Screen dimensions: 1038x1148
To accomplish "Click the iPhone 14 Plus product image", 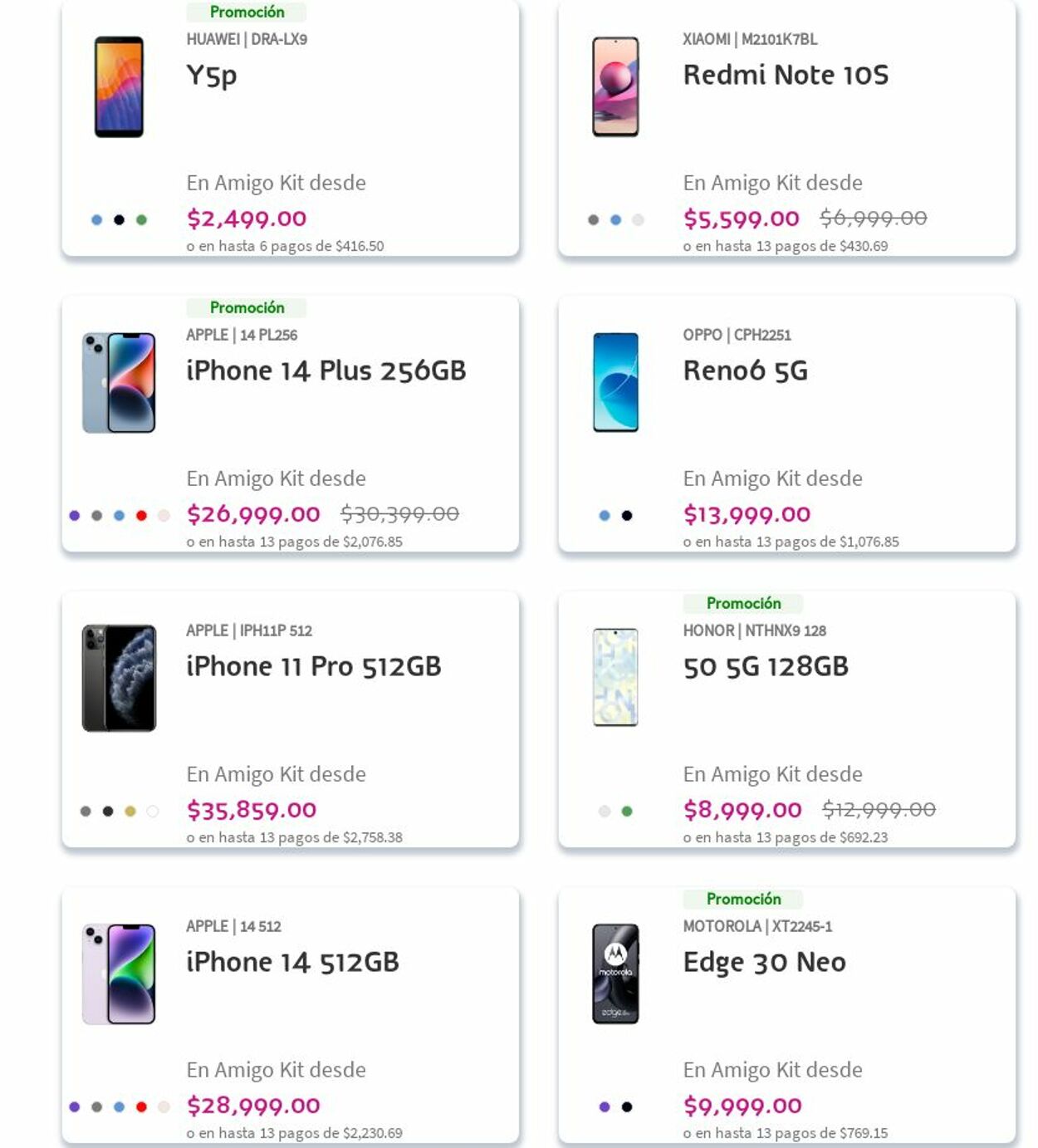I will coord(119,382).
